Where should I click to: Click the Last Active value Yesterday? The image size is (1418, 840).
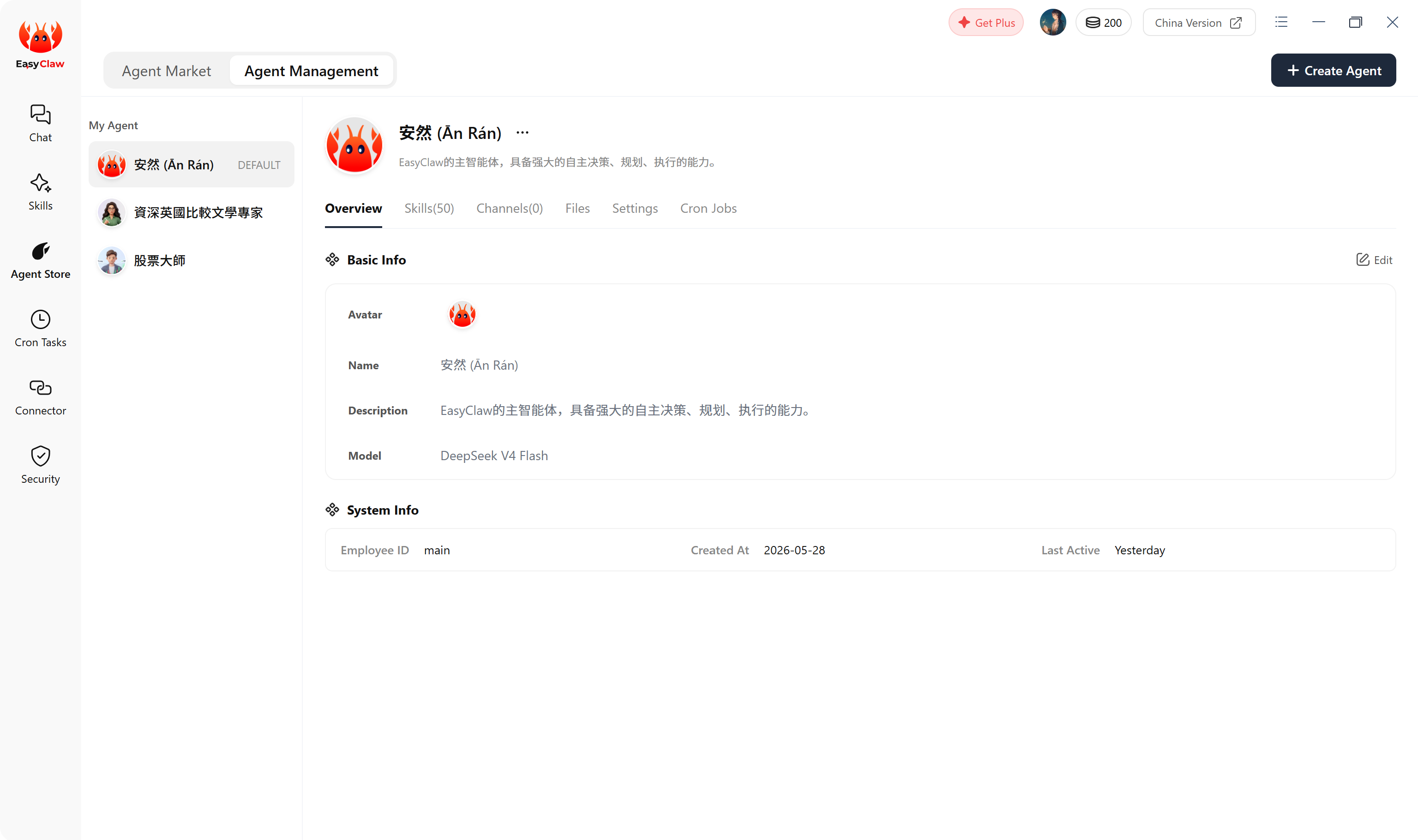click(x=1140, y=550)
